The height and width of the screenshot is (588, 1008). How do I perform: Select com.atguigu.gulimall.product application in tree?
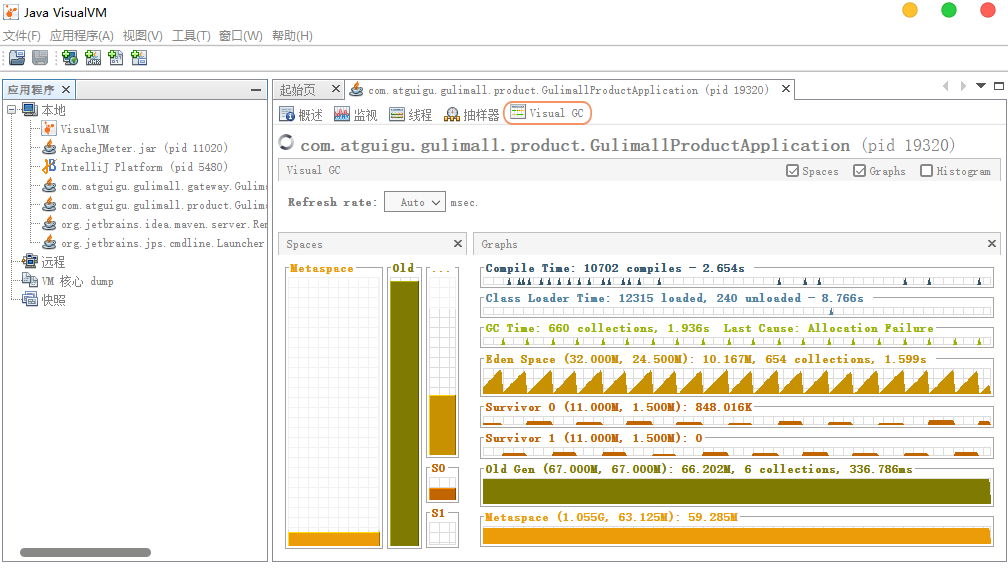click(163, 206)
